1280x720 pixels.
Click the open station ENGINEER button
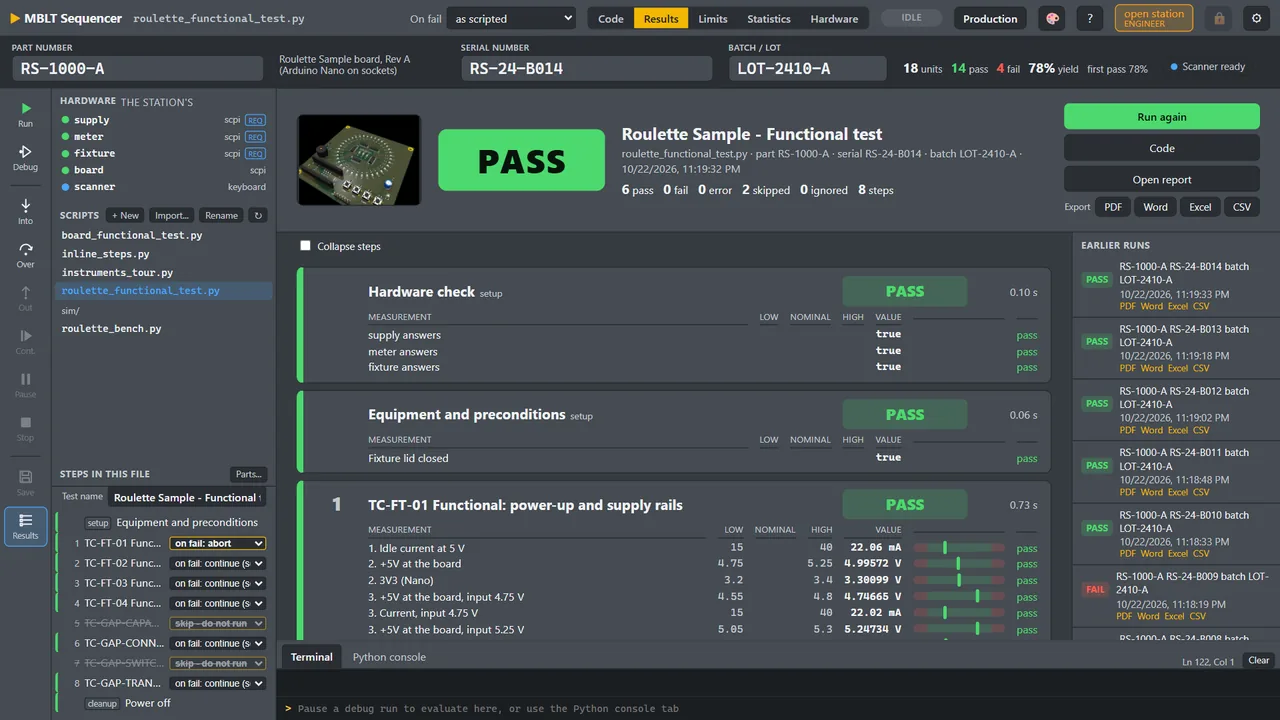1153,18
